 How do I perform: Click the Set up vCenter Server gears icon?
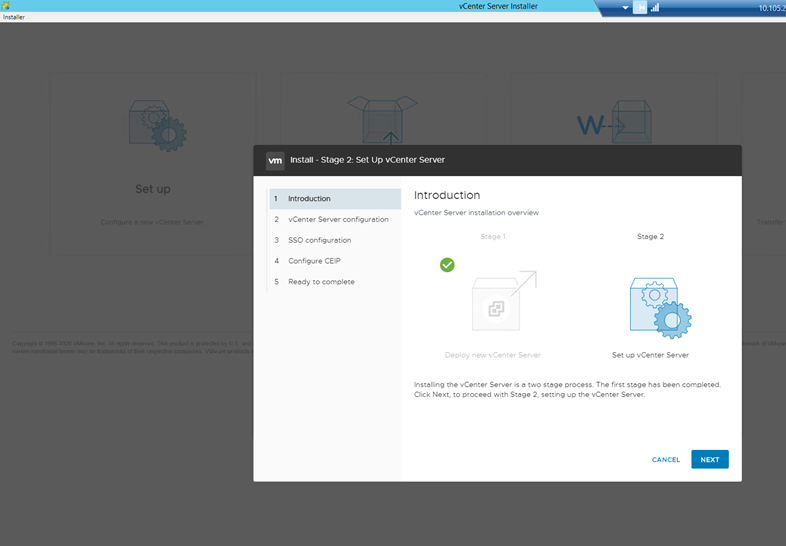[660, 308]
